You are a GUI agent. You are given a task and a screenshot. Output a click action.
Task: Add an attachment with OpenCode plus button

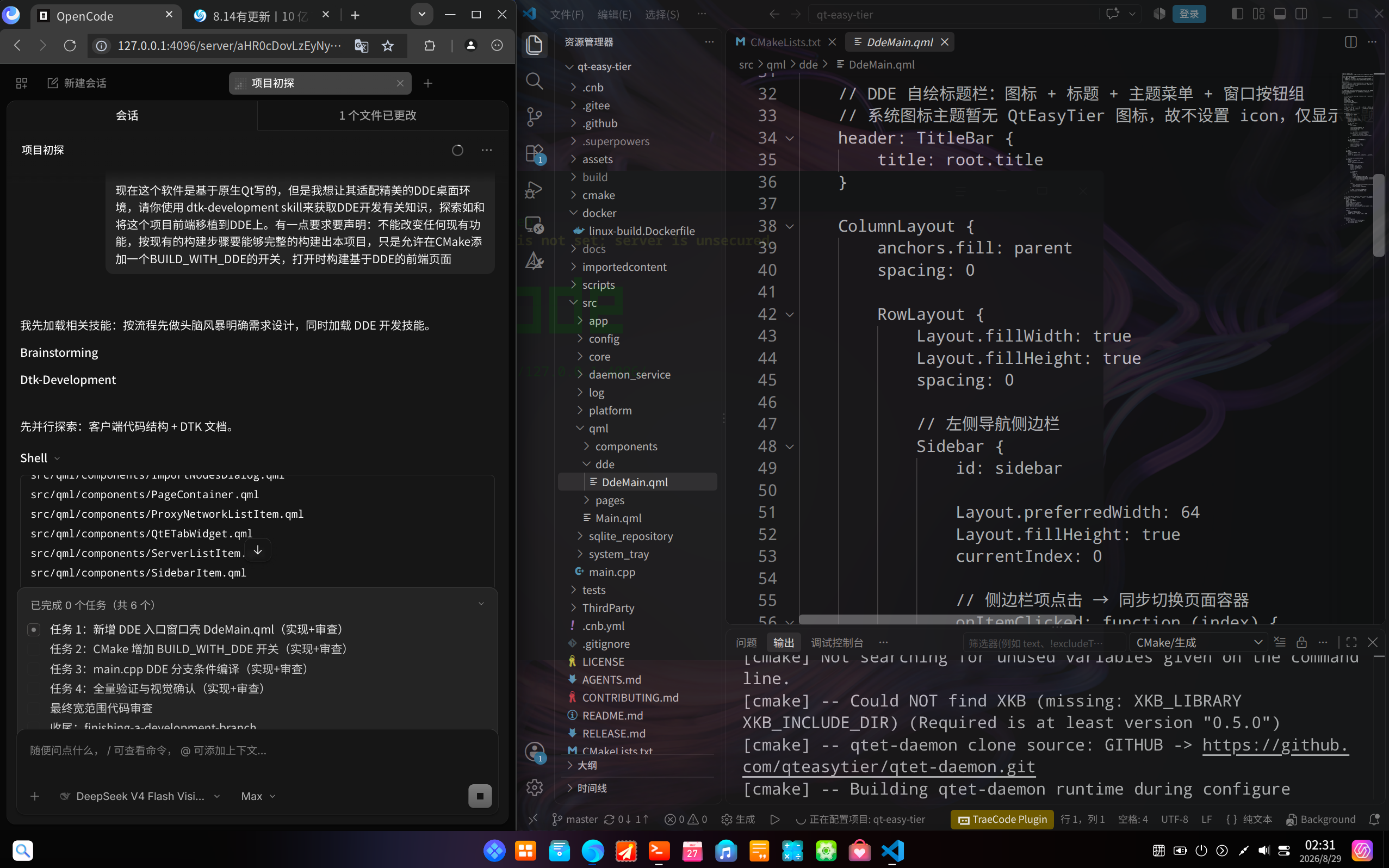tap(35, 796)
